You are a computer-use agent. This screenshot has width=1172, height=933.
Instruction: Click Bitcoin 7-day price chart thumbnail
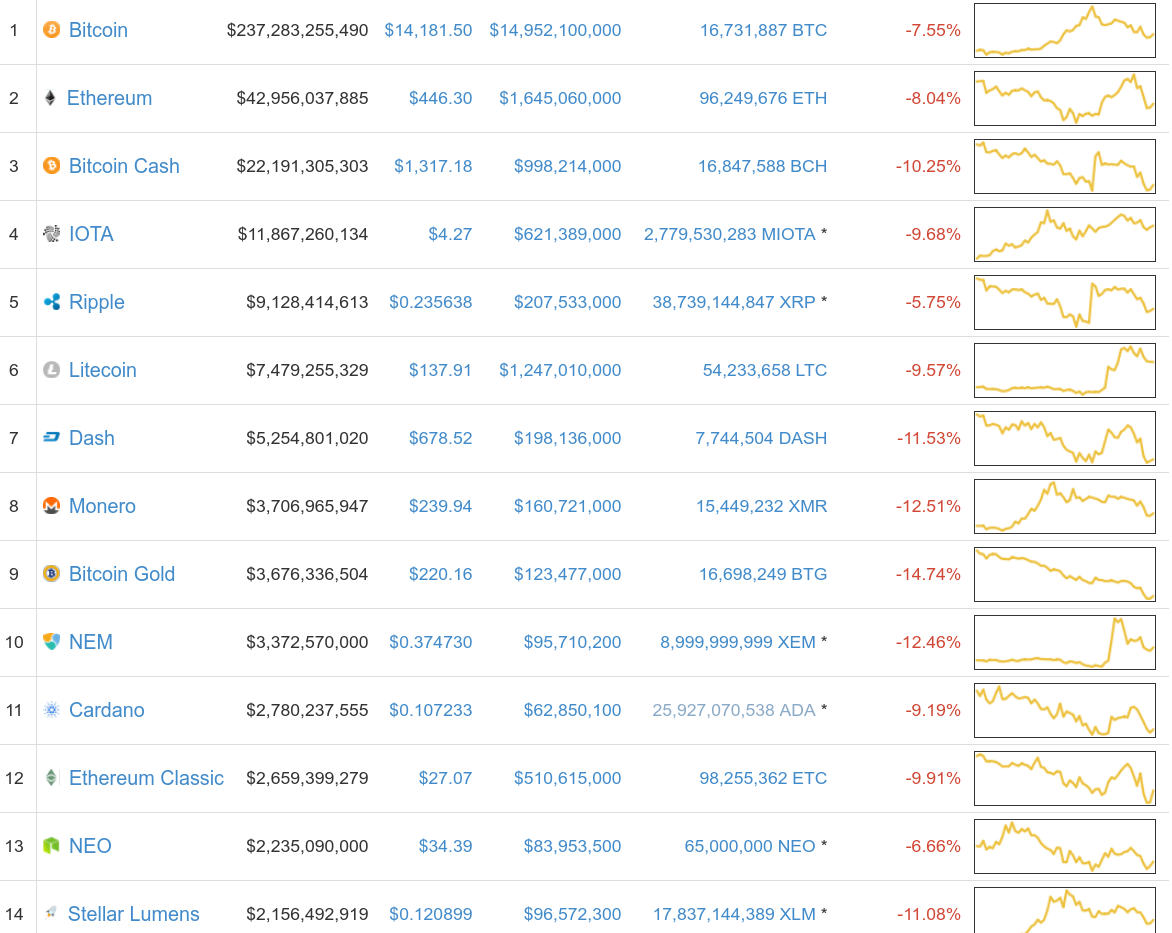click(1065, 31)
